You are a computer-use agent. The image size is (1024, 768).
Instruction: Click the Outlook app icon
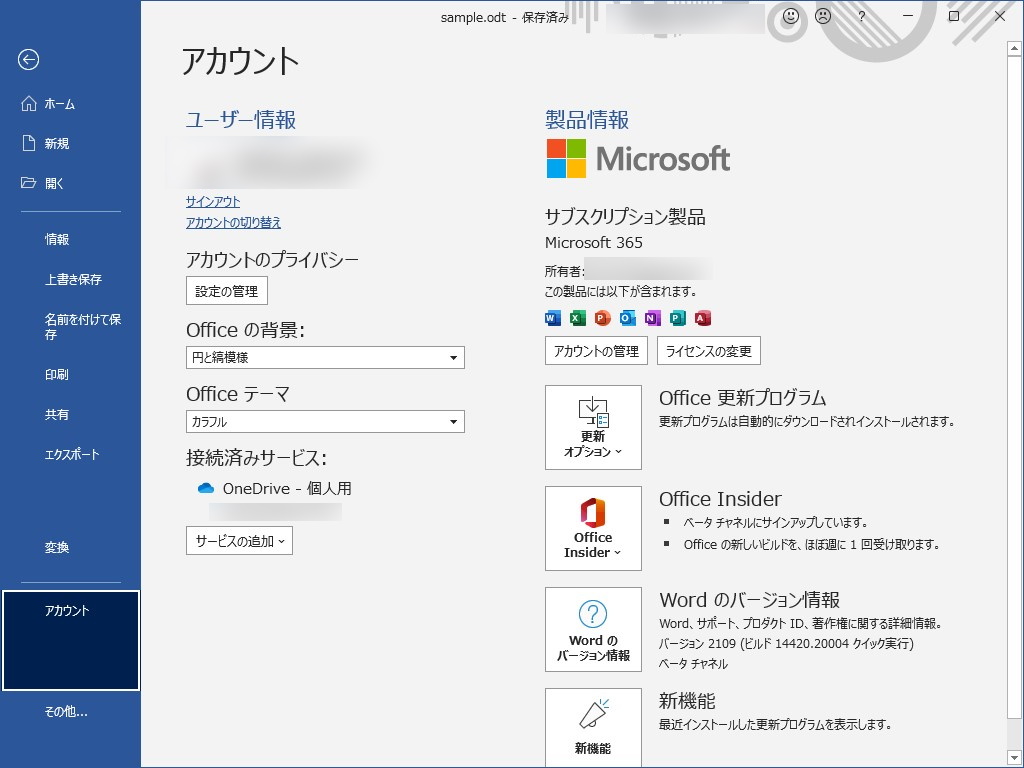coord(627,318)
